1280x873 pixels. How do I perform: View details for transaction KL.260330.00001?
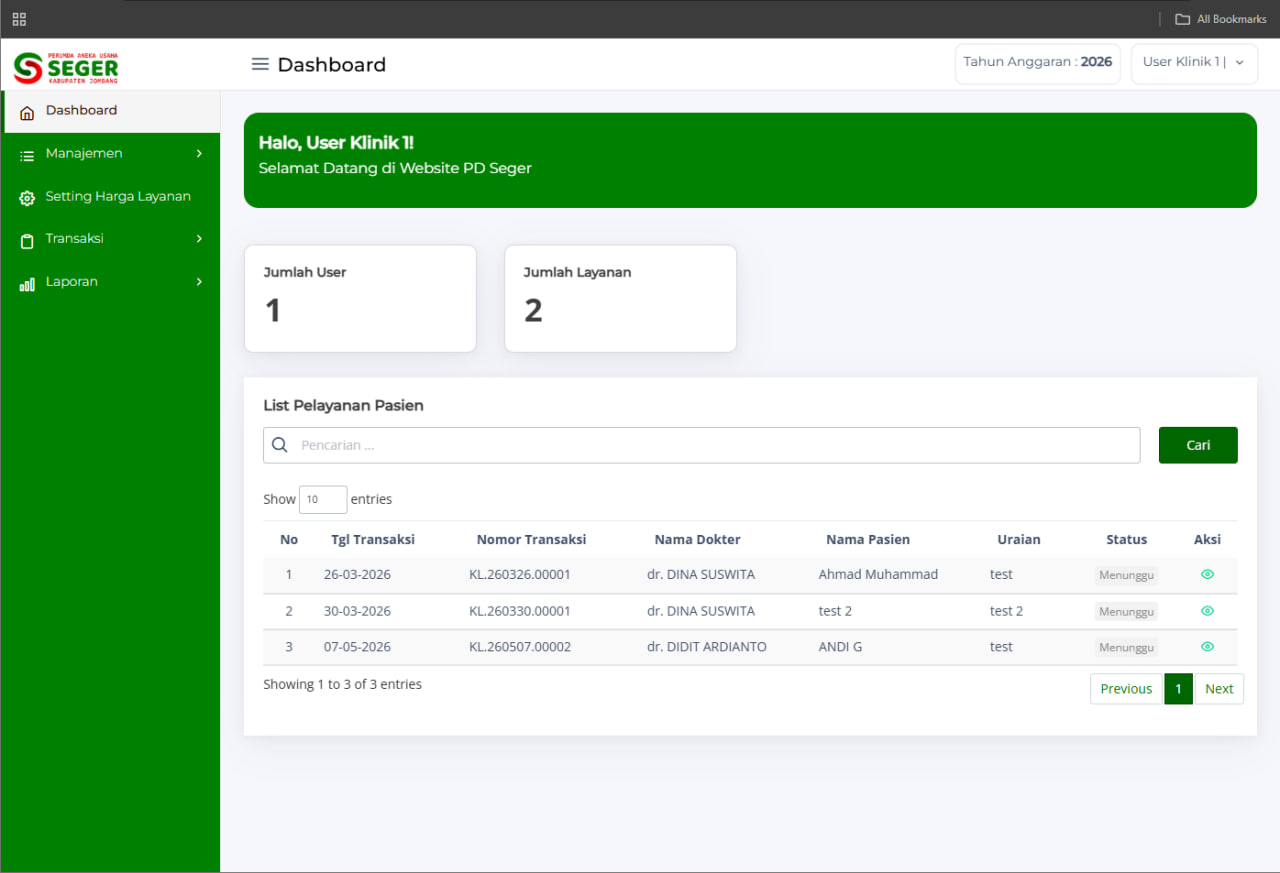[1207, 610]
